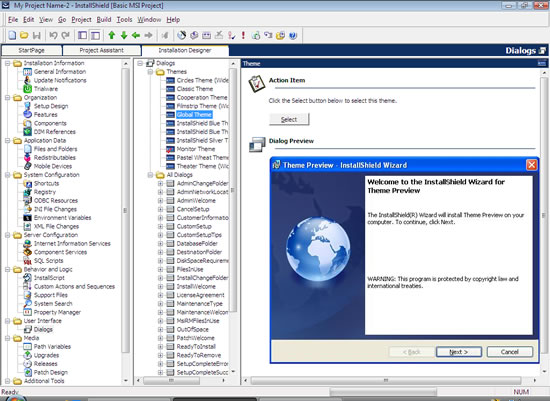550x401 pixels.
Task: Select Internet Information Services item
Action: (x=72, y=243)
